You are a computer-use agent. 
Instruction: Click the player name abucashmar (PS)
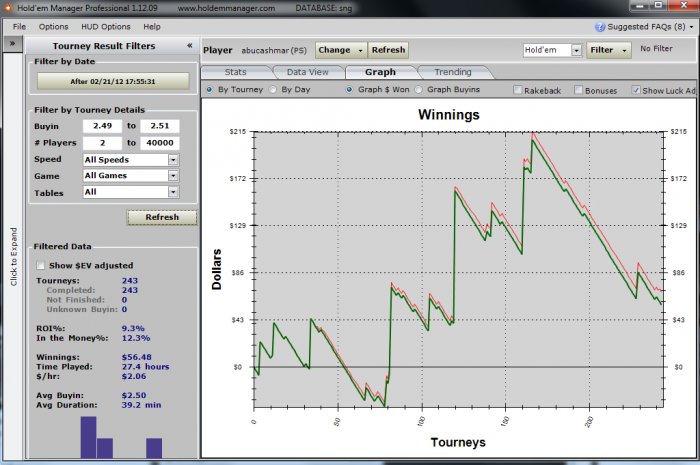[274, 50]
